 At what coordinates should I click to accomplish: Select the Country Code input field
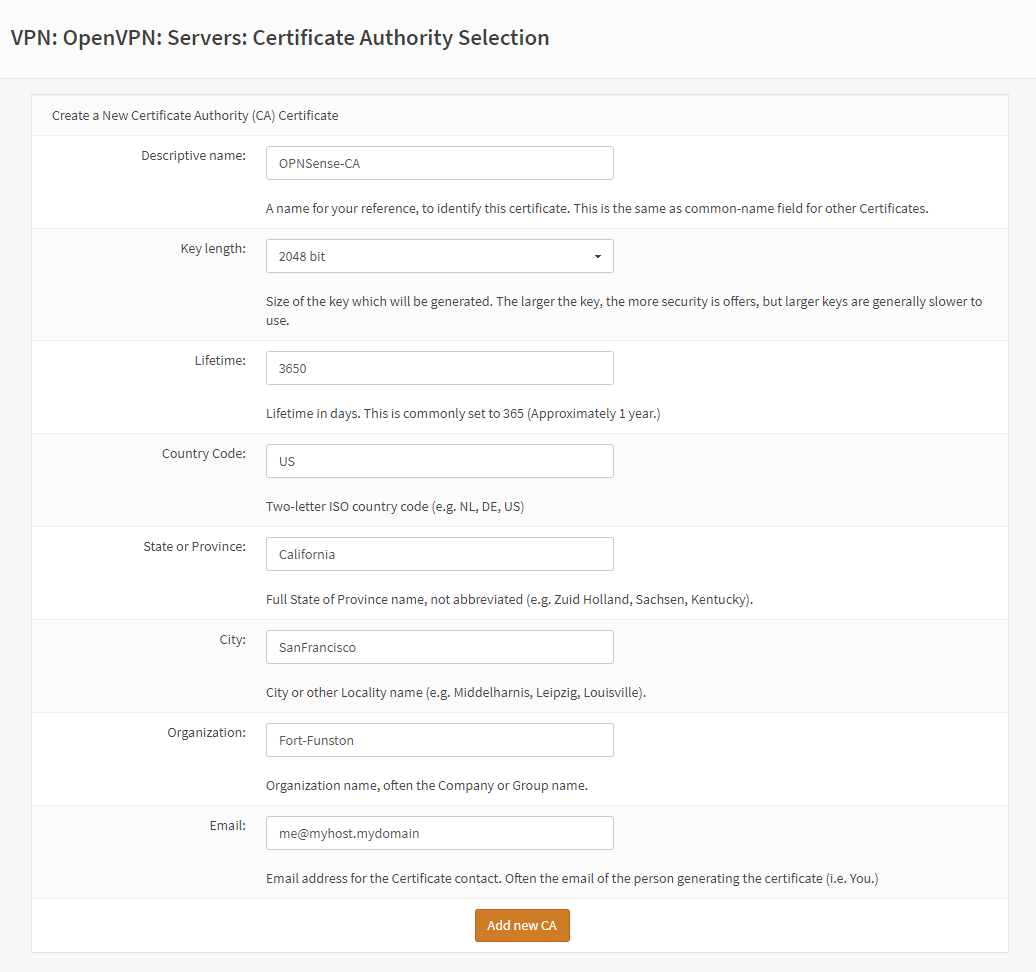pos(439,461)
